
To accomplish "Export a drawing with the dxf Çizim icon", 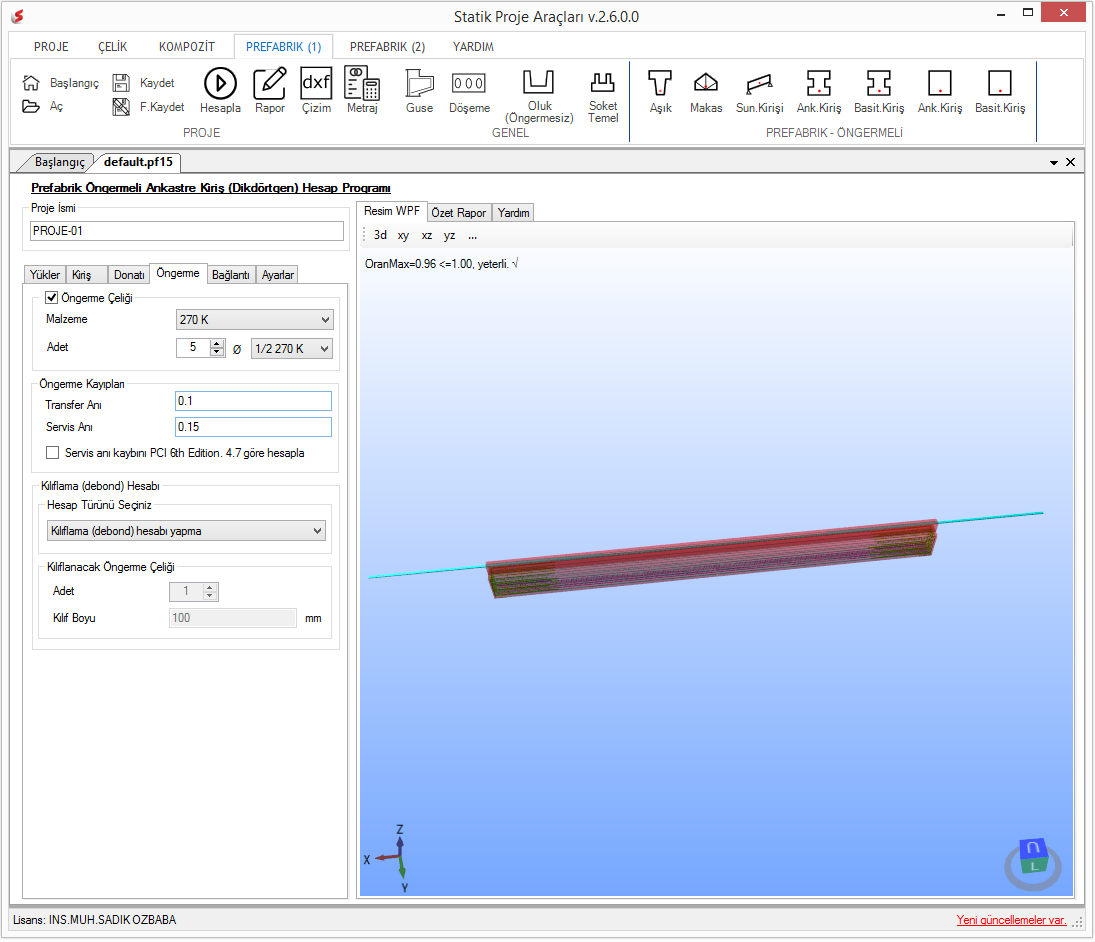I will [316, 83].
